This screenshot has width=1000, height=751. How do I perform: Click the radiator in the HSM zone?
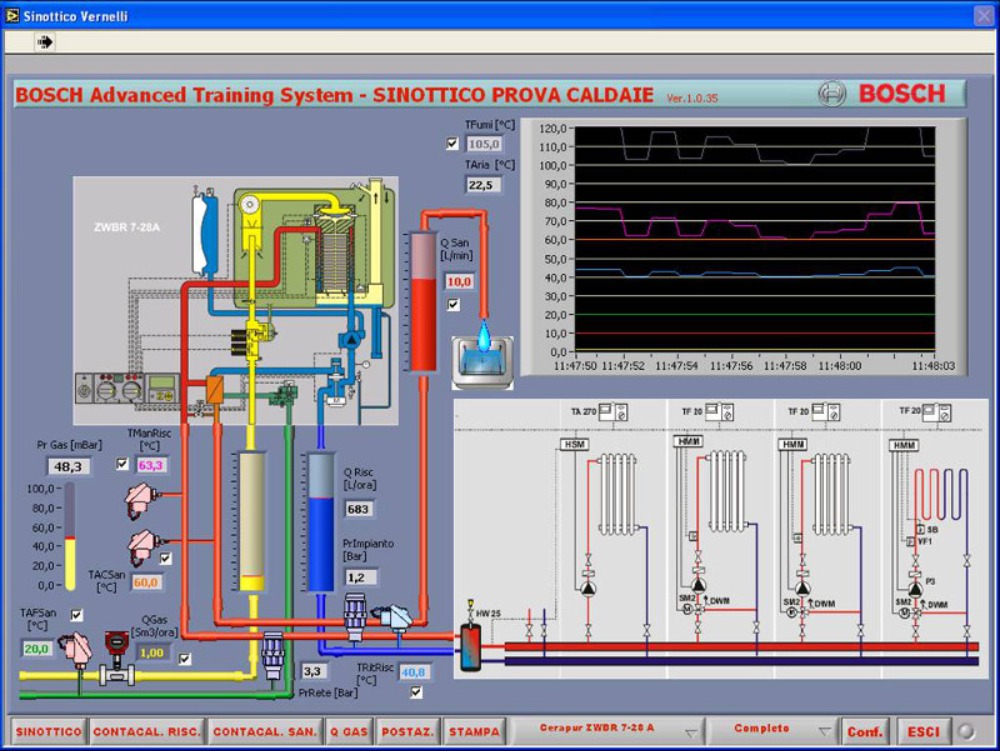617,493
